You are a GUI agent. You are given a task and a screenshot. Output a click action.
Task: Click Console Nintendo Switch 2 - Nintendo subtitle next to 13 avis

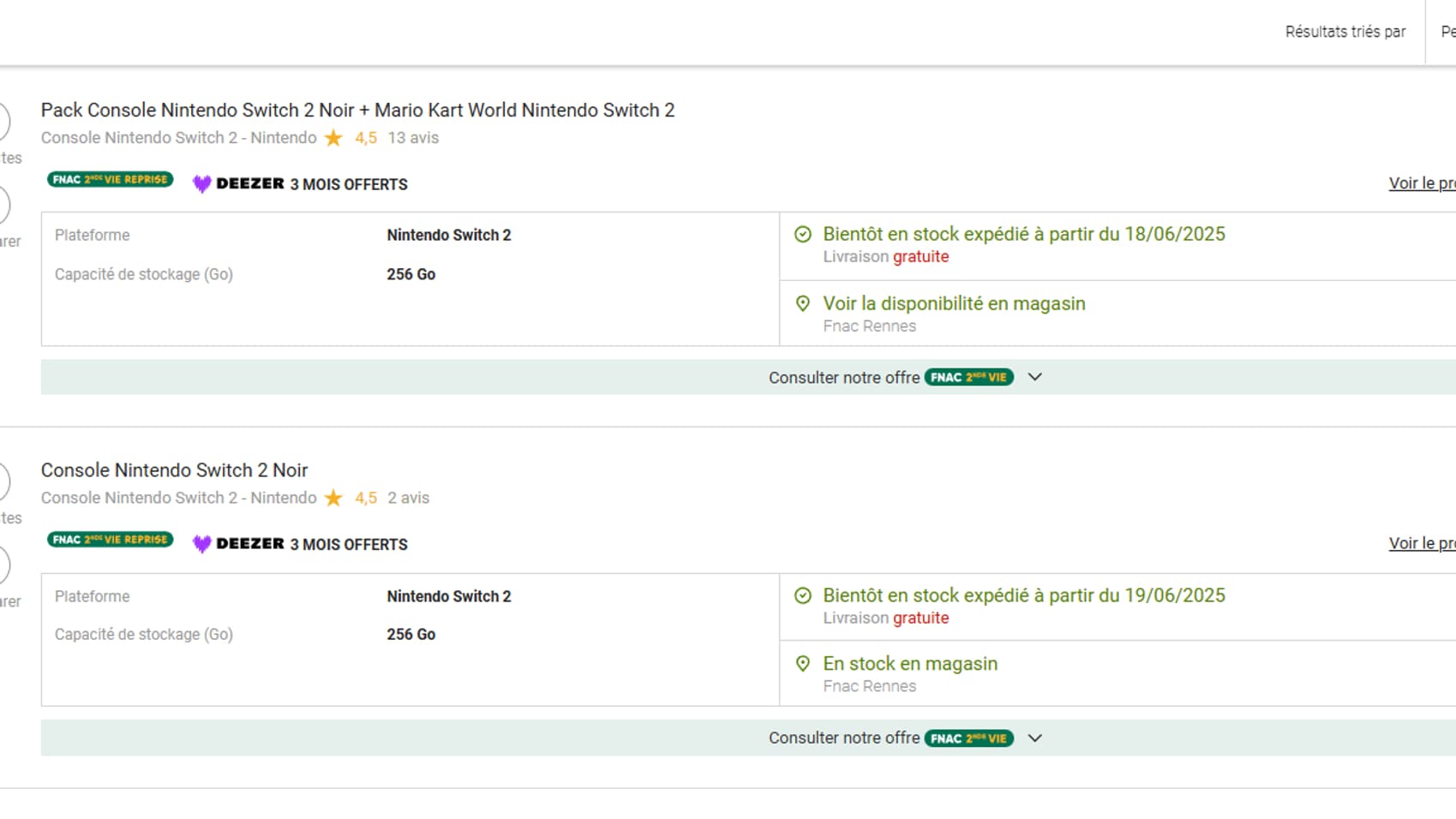pyautogui.click(x=179, y=138)
